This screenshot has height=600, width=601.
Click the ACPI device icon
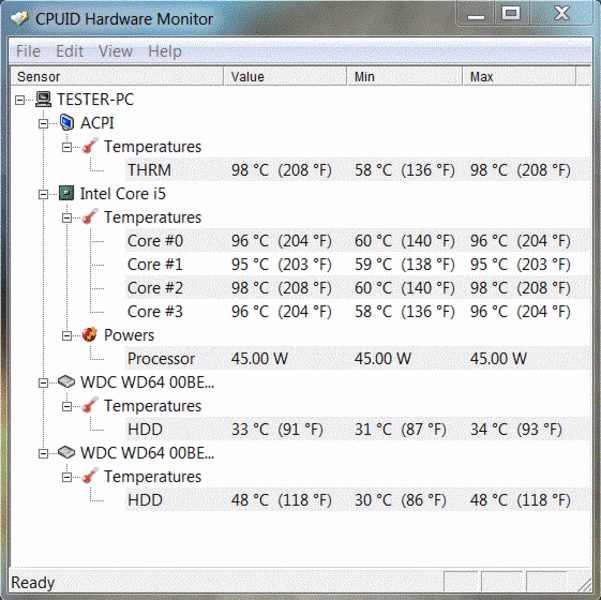point(67,123)
